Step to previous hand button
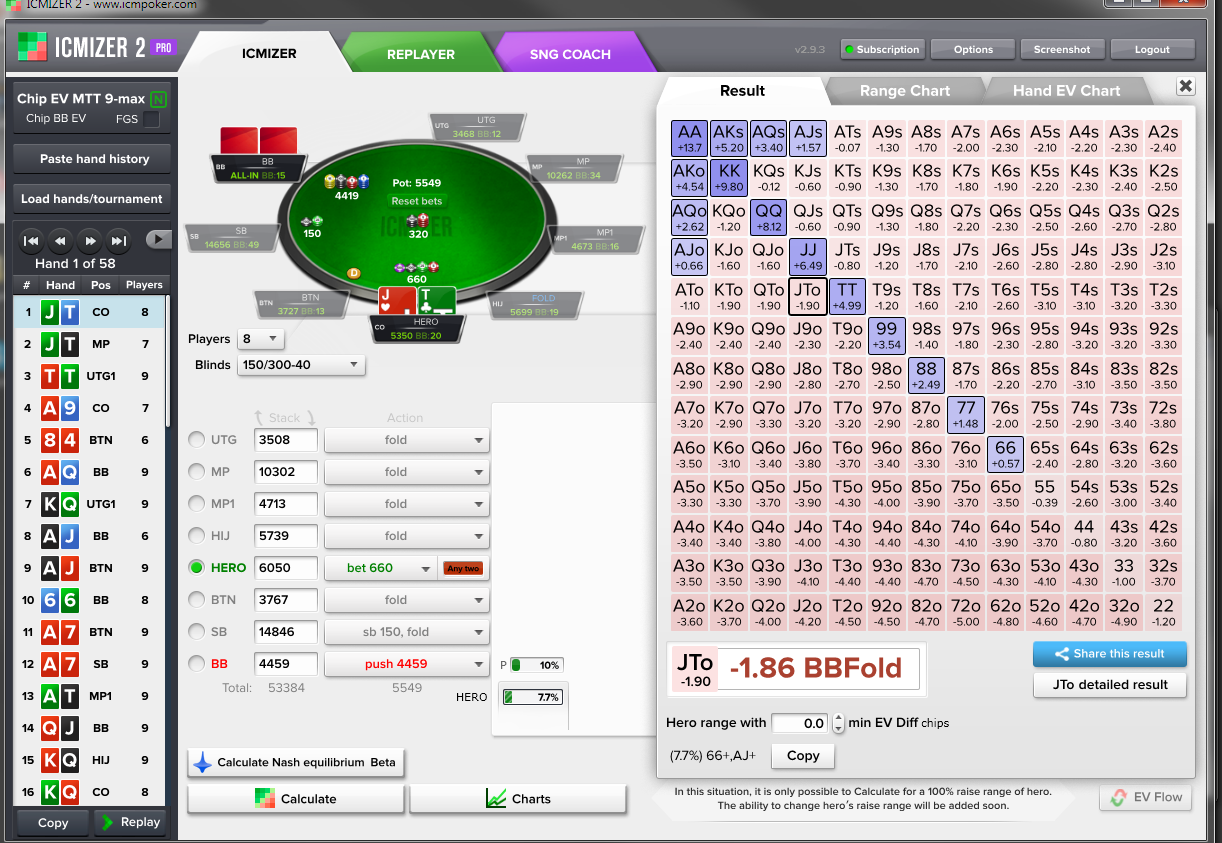The image size is (1222, 843). tap(61, 240)
